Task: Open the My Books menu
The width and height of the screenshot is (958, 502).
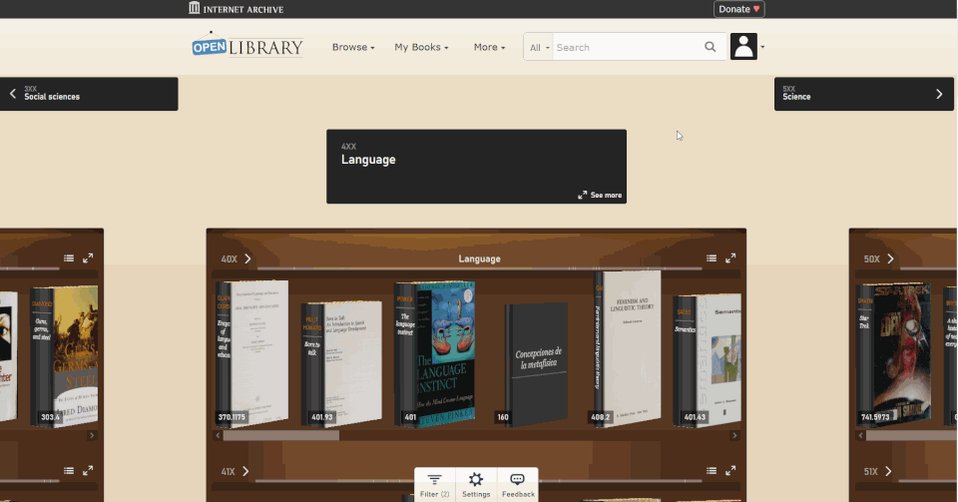Action: pos(421,47)
